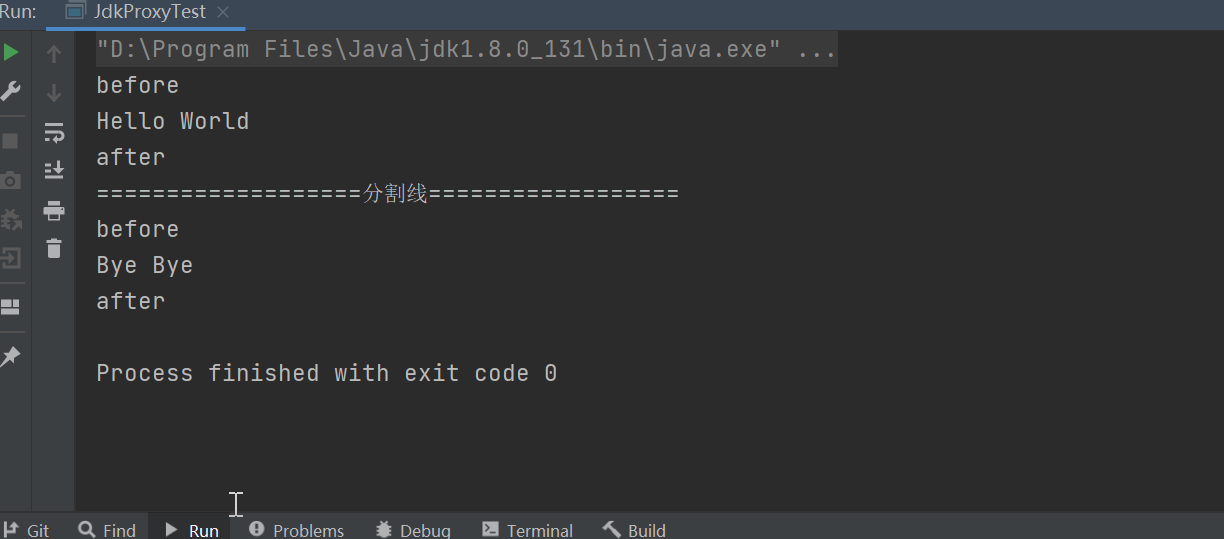This screenshot has width=1224, height=539.
Task: Open the Terminal tool window
Action: [x=527, y=529]
